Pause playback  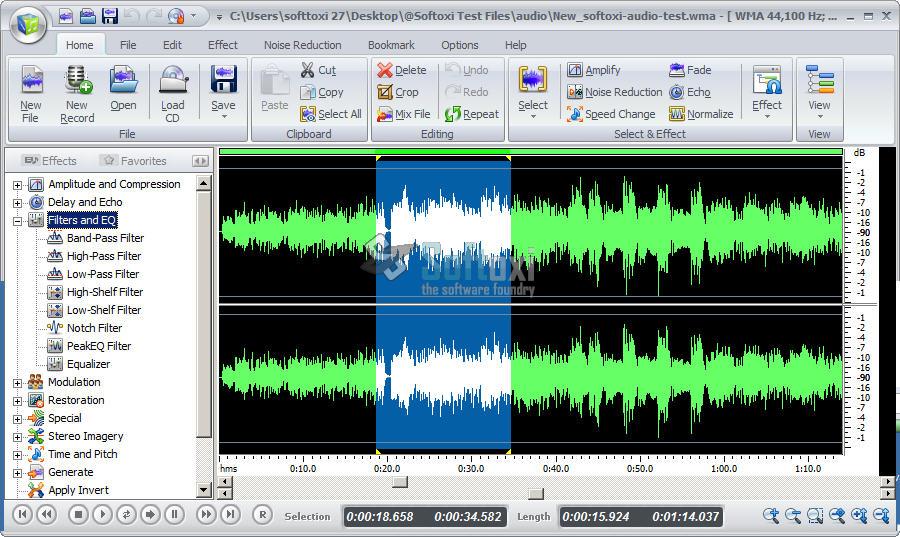[174, 515]
